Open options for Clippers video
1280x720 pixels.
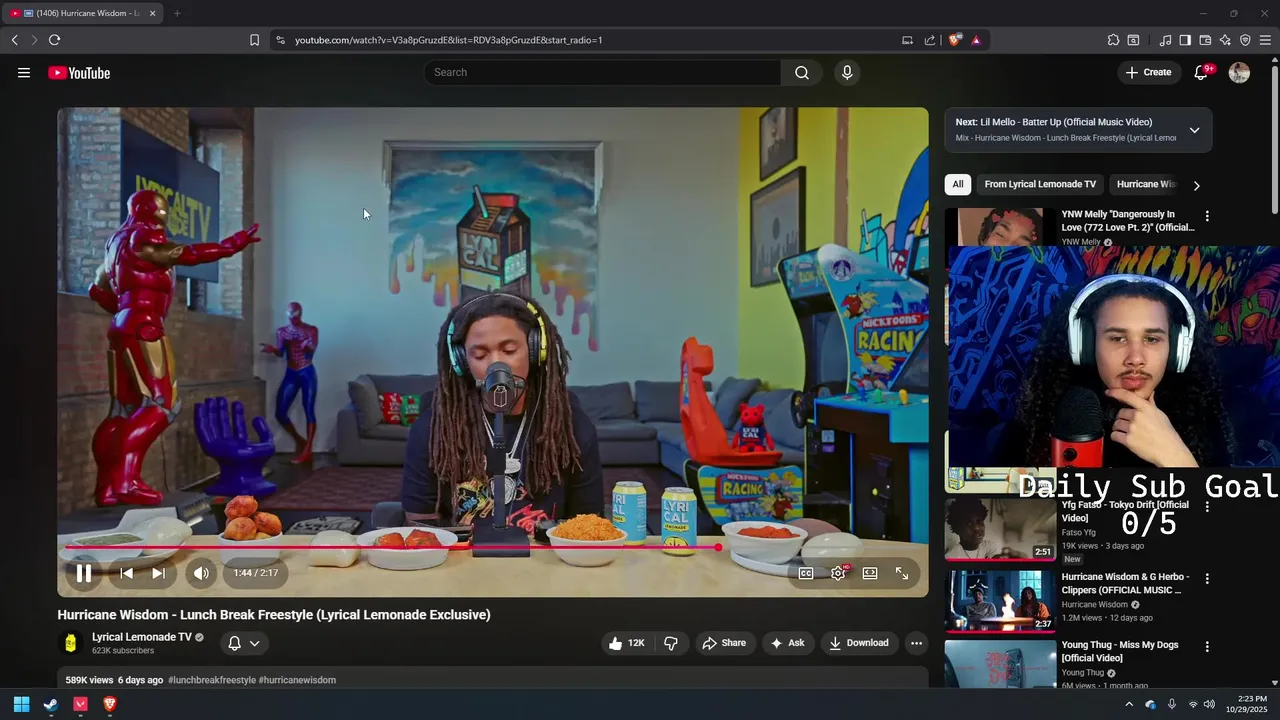(x=1207, y=579)
